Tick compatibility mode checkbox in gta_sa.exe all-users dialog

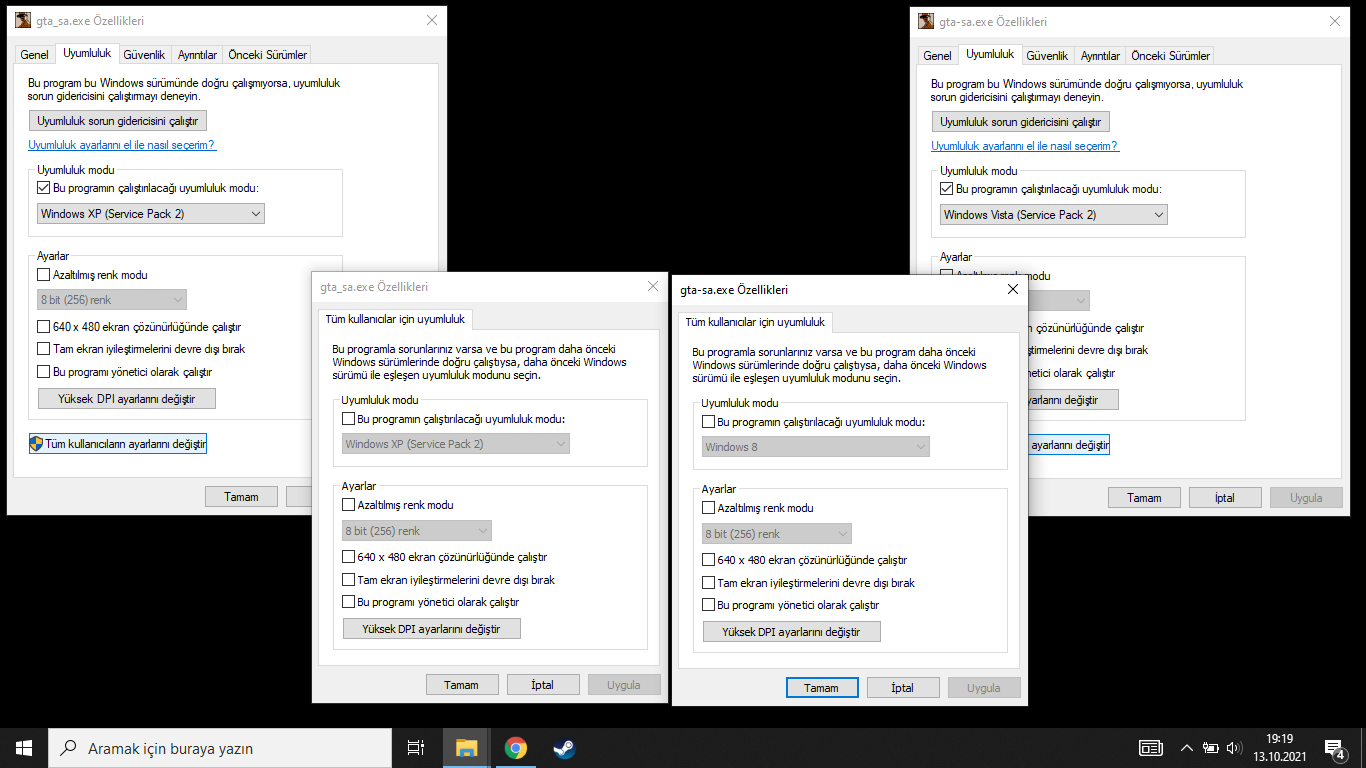(349, 419)
